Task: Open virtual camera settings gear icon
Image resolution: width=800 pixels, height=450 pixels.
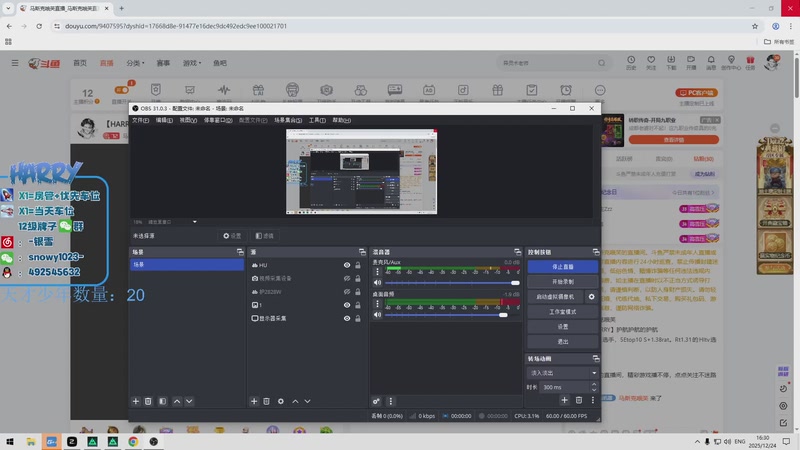Action: click(x=591, y=297)
